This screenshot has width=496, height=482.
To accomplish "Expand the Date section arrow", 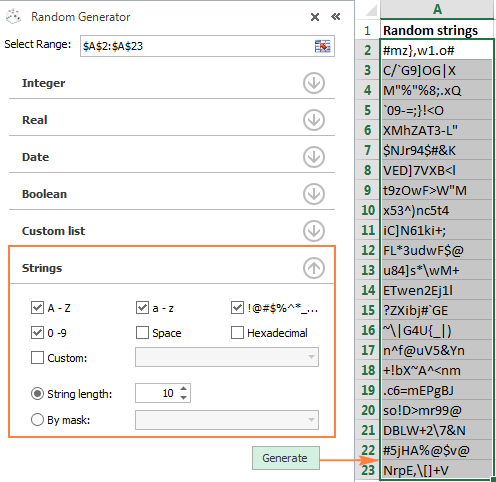I will (x=314, y=157).
